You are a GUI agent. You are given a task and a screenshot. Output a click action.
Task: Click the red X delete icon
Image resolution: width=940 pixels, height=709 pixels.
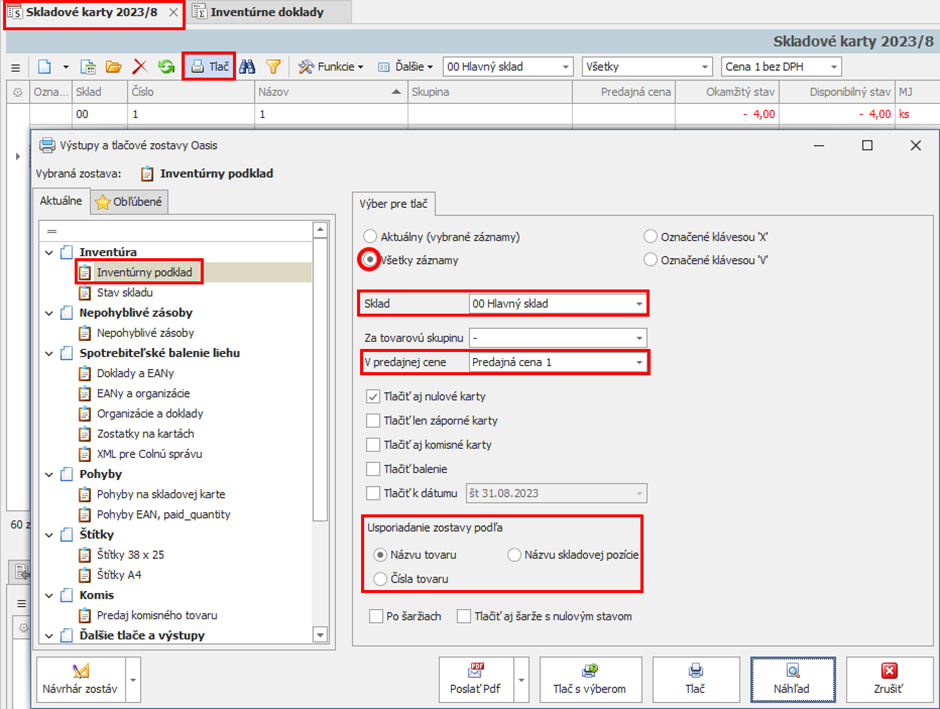[x=140, y=67]
